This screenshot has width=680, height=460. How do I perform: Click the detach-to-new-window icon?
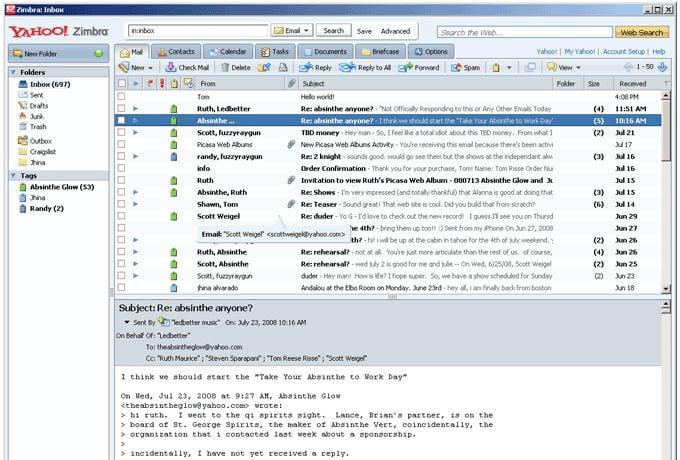tap(530, 68)
